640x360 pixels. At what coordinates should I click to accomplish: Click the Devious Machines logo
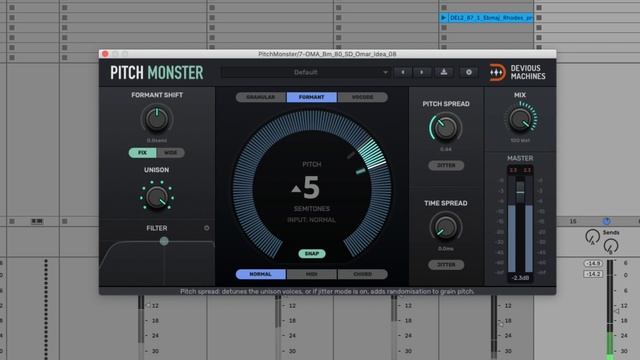(518, 72)
